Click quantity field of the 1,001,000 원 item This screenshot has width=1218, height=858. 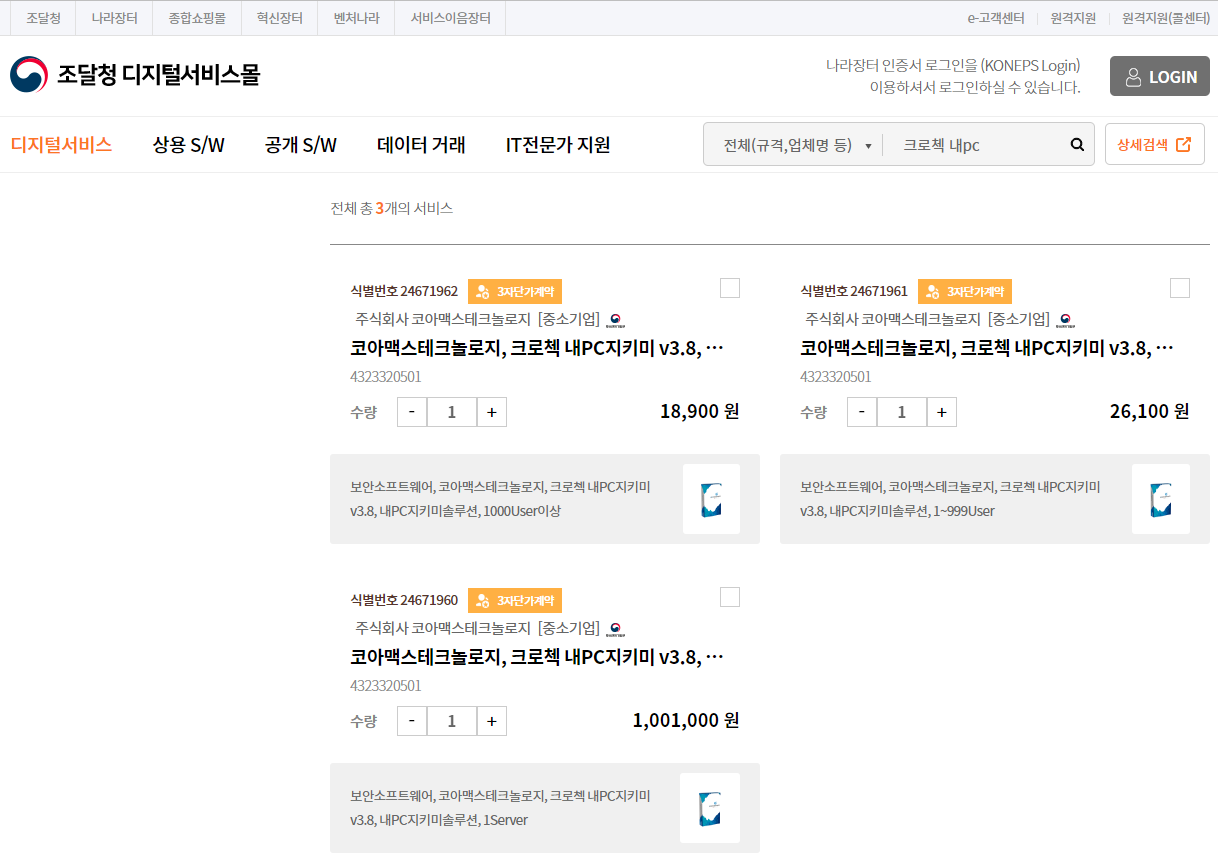(452, 721)
